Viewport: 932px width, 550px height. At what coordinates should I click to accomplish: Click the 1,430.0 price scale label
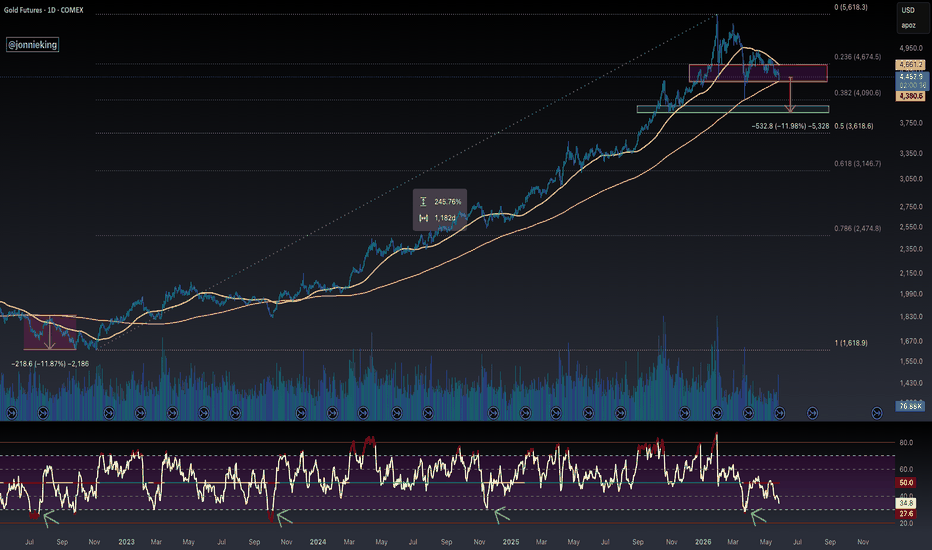pos(911,384)
